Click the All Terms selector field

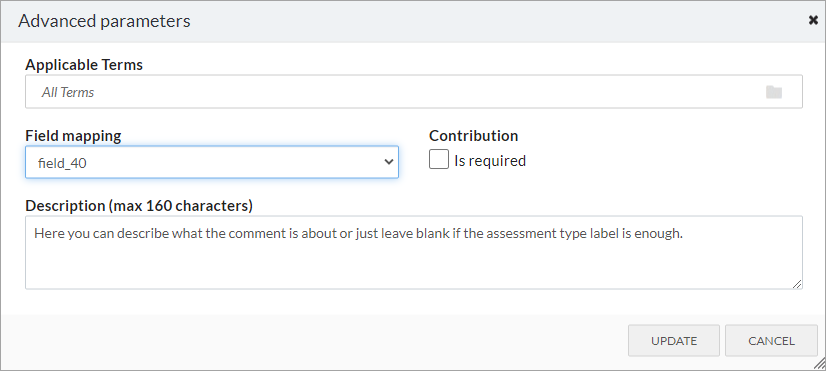coord(414,92)
